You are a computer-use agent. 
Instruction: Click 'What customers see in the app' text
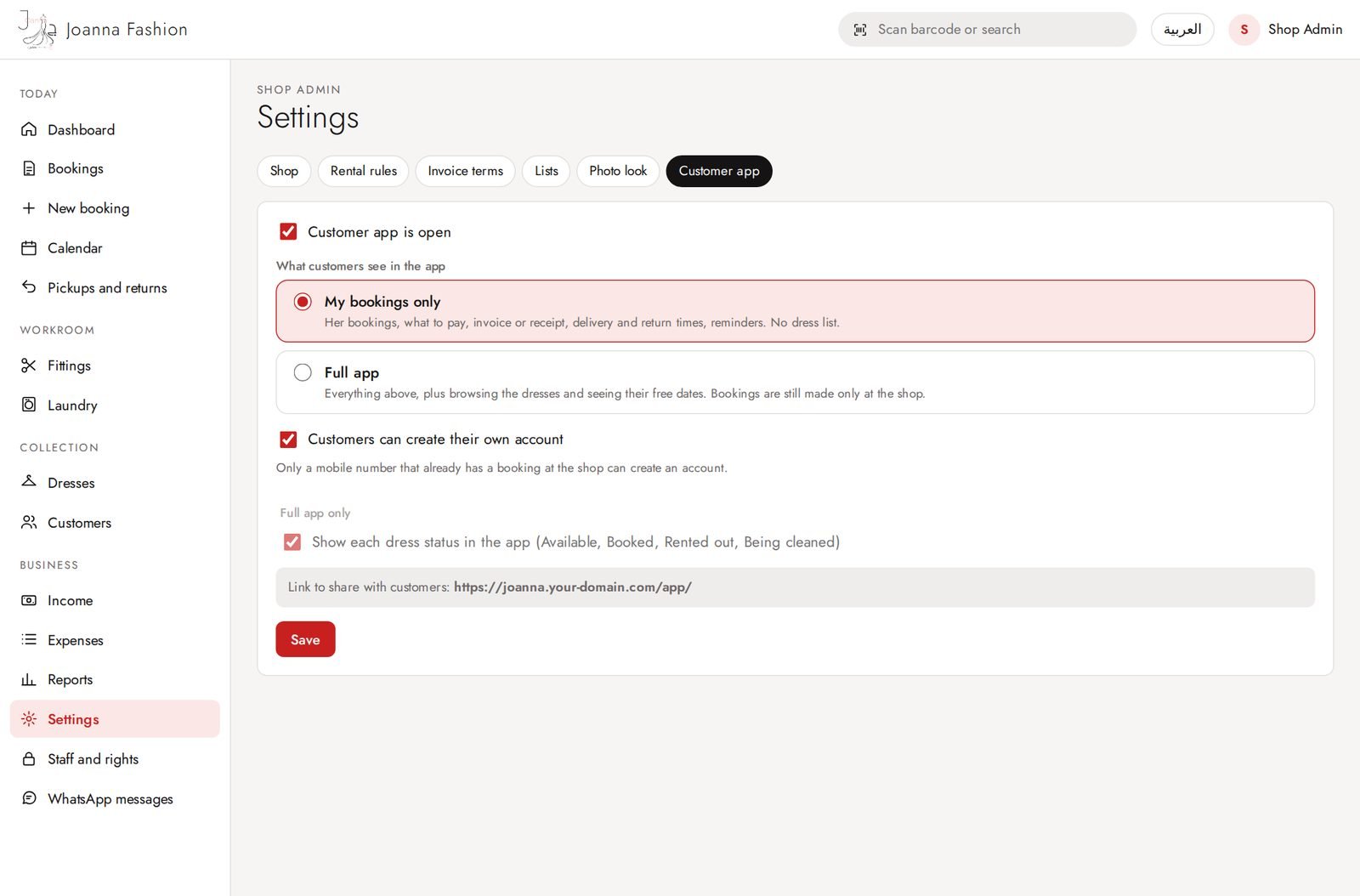[x=360, y=266]
